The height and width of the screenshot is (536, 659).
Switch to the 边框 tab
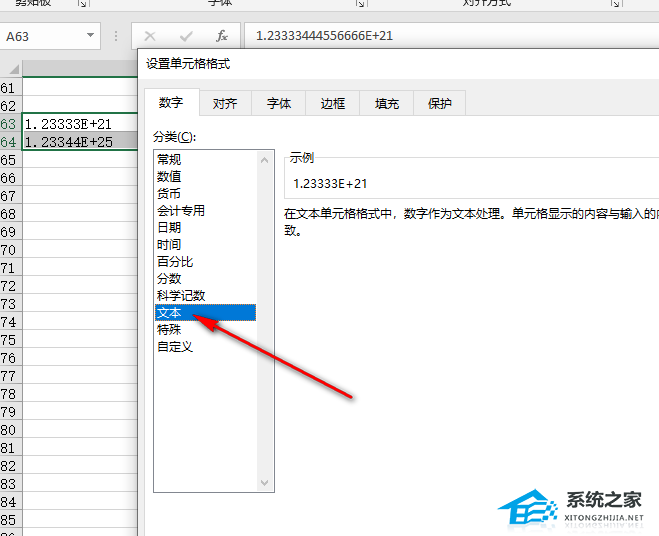[332, 103]
